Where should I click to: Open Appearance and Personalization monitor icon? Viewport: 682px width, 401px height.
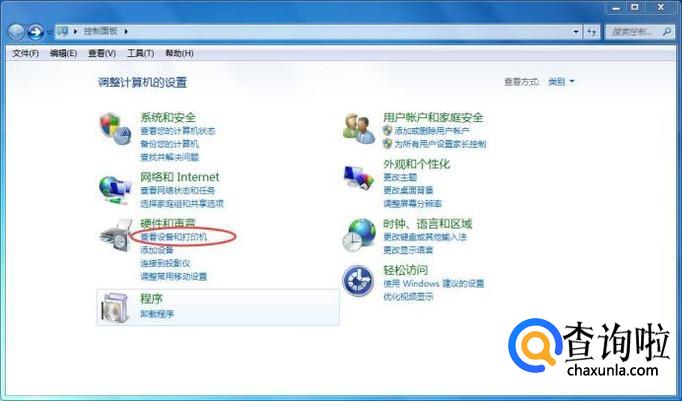click(359, 177)
